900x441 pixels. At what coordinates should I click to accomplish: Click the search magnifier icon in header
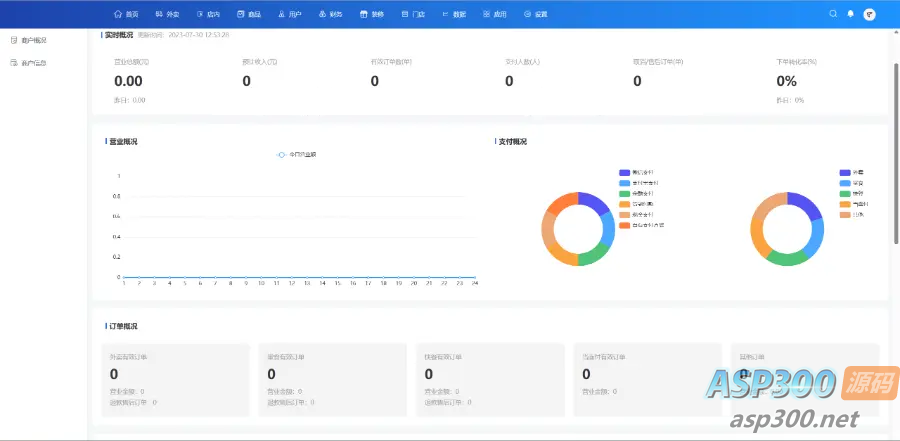click(833, 14)
